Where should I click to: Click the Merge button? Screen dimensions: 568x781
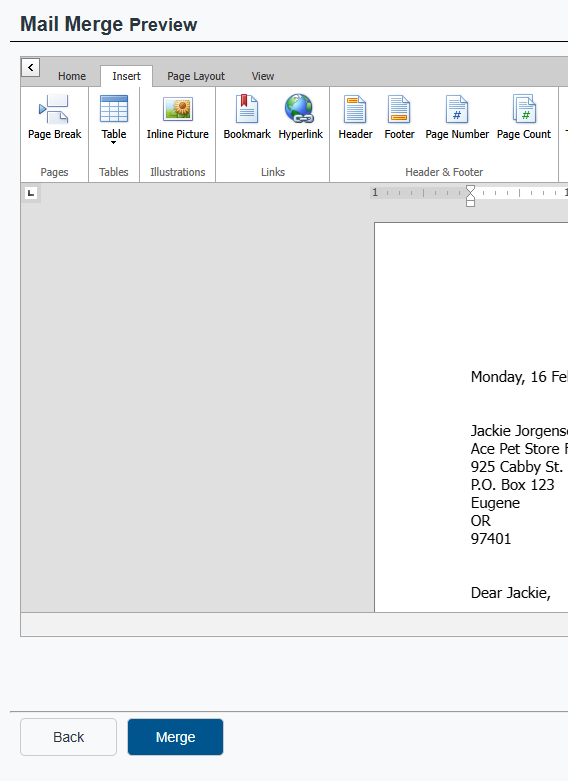(x=175, y=737)
